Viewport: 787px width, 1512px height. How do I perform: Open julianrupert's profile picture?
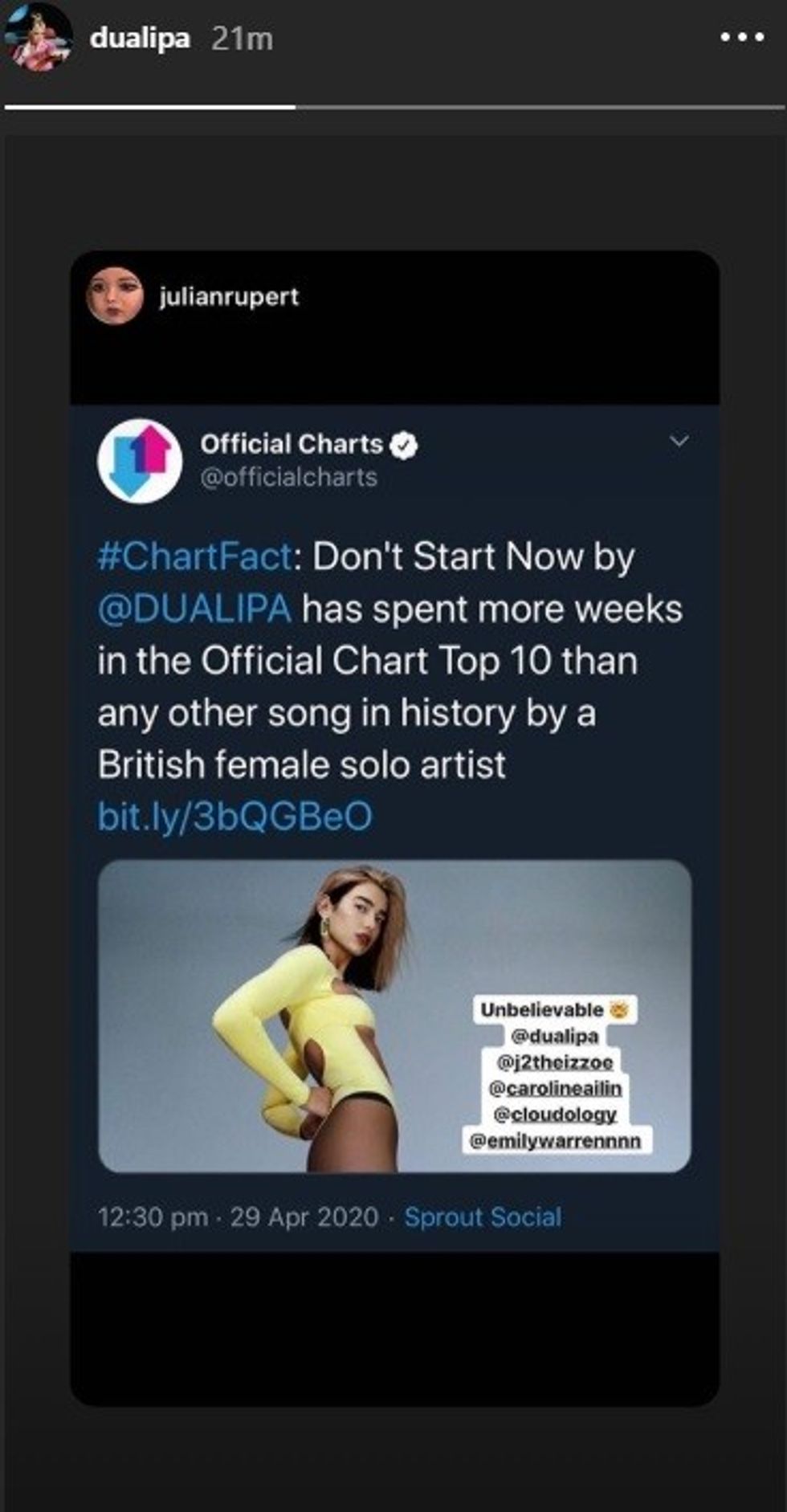[x=115, y=296]
